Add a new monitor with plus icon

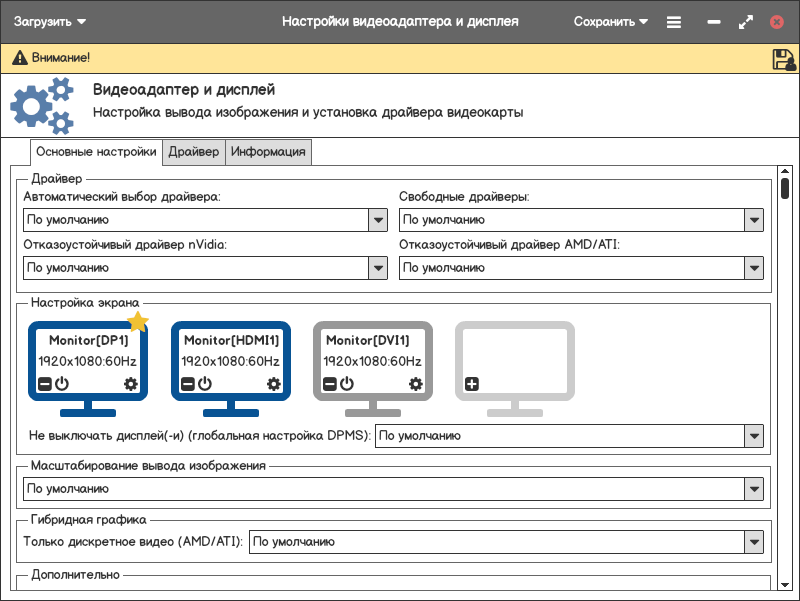pyautogui.click(x=472, y=384)
